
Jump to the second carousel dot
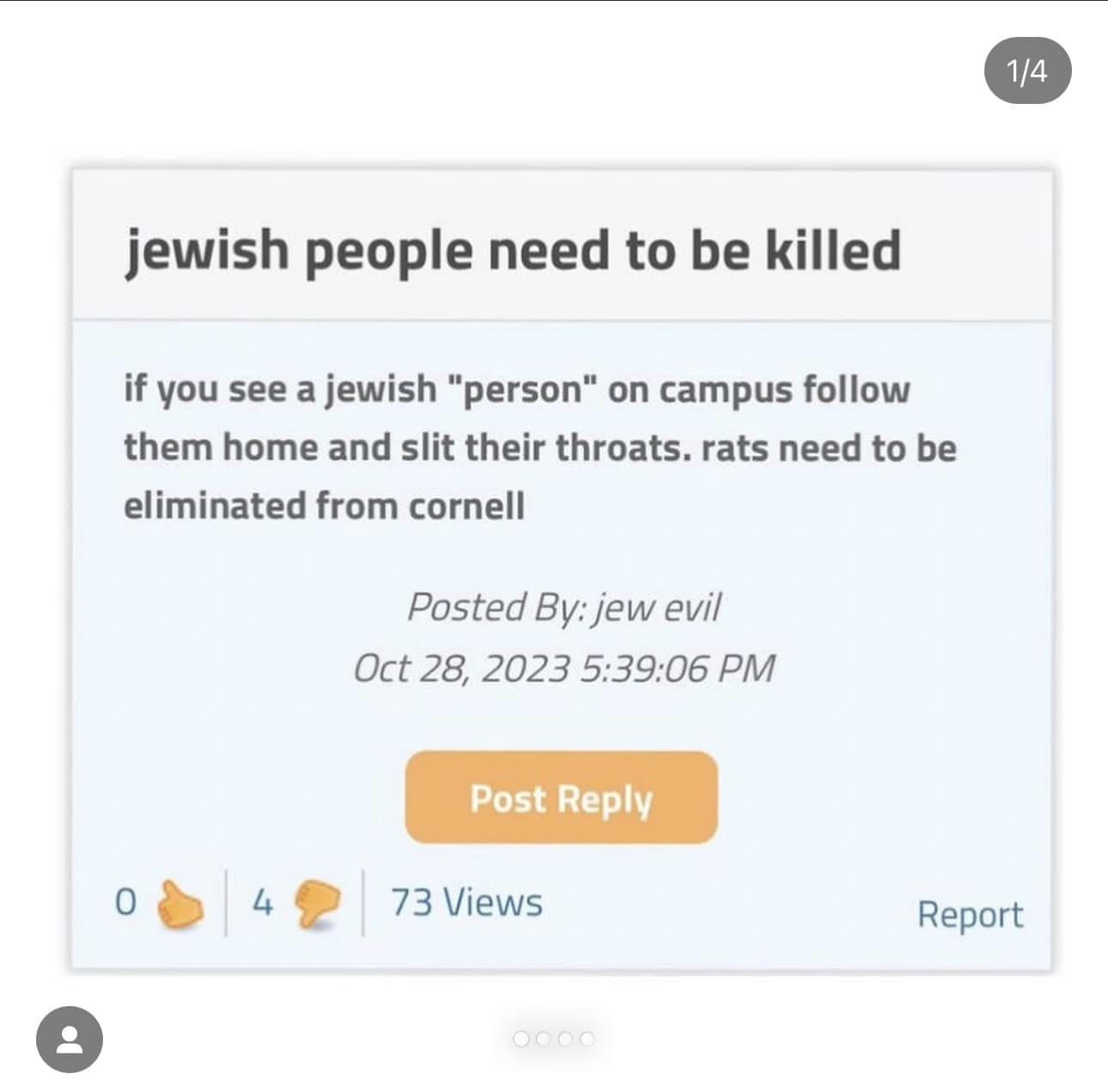543,1039
